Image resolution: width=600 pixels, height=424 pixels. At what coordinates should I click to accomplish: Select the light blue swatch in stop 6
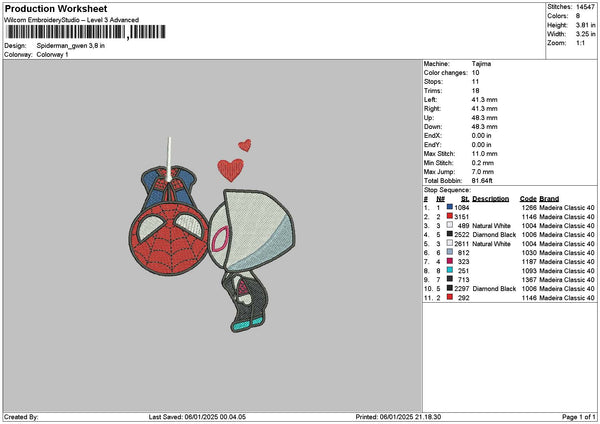pos(450,252)
